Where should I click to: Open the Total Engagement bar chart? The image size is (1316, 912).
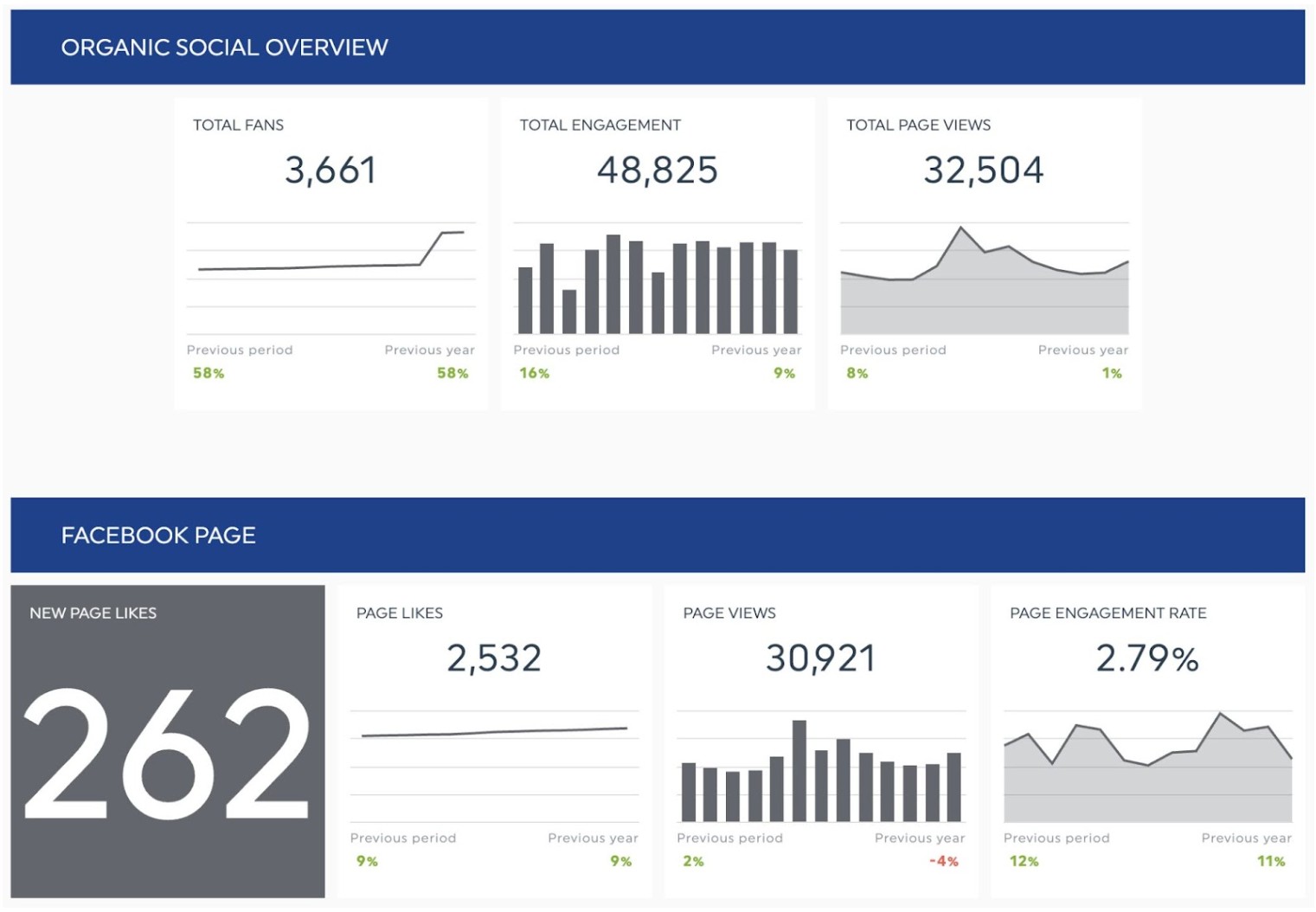[658, 286]
